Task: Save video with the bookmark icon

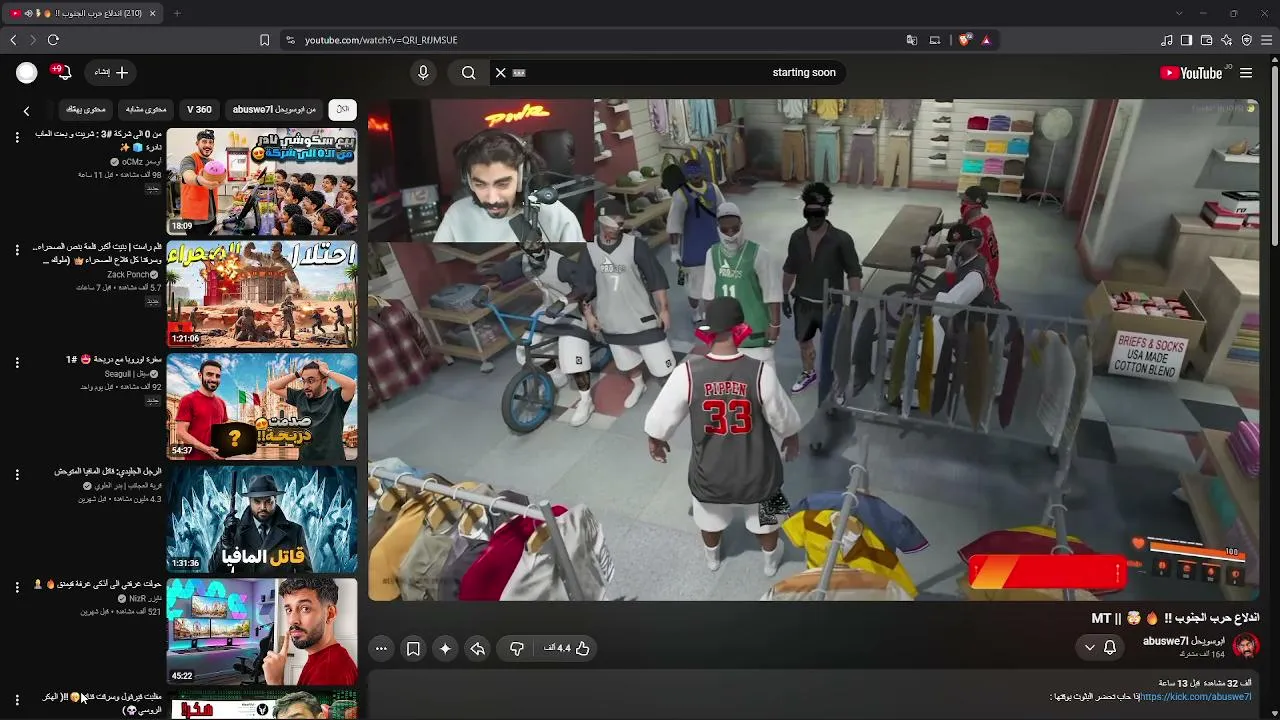Action: (413, 648)
